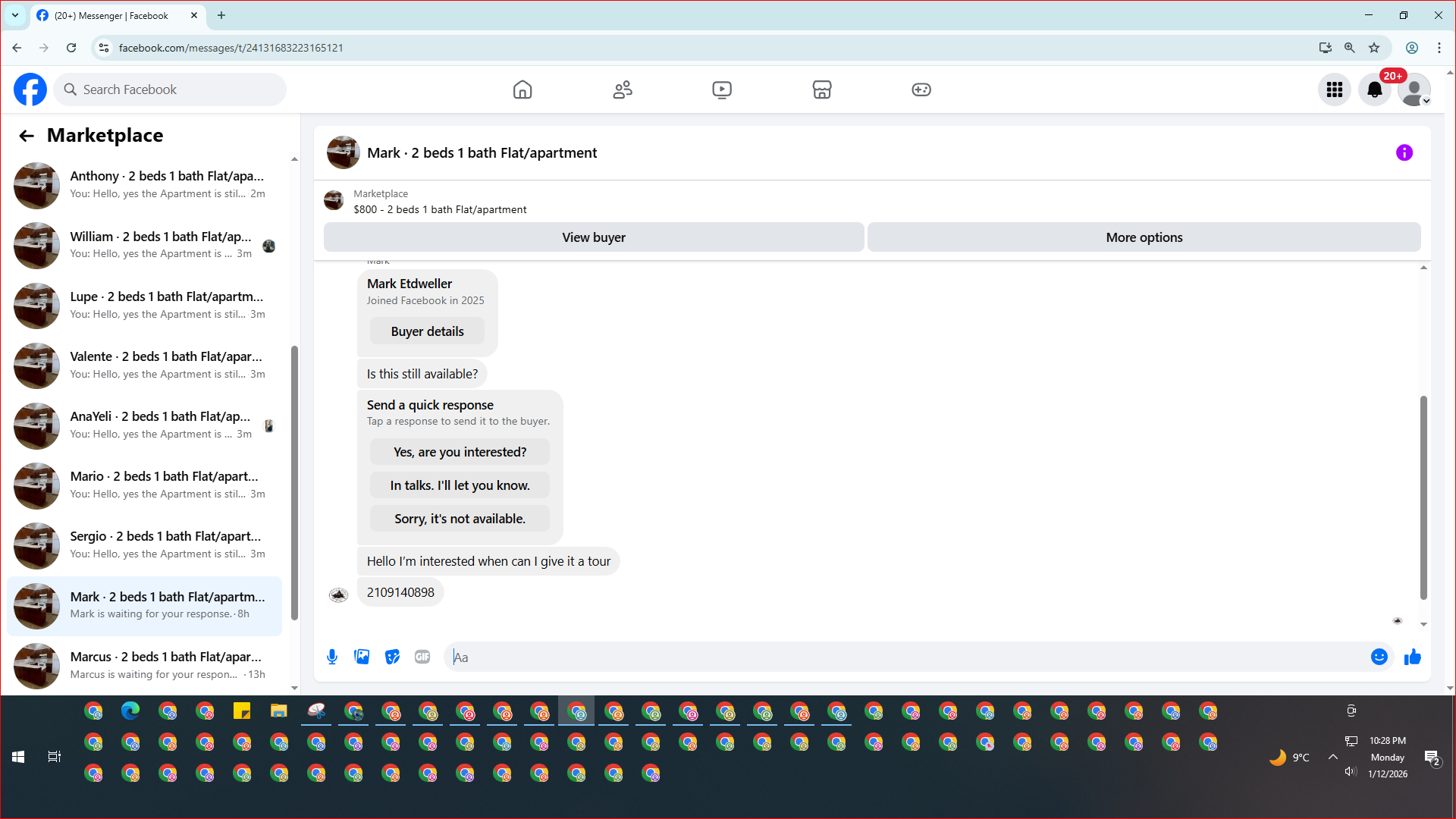Open the GIF picker

[x=422, y=657]
